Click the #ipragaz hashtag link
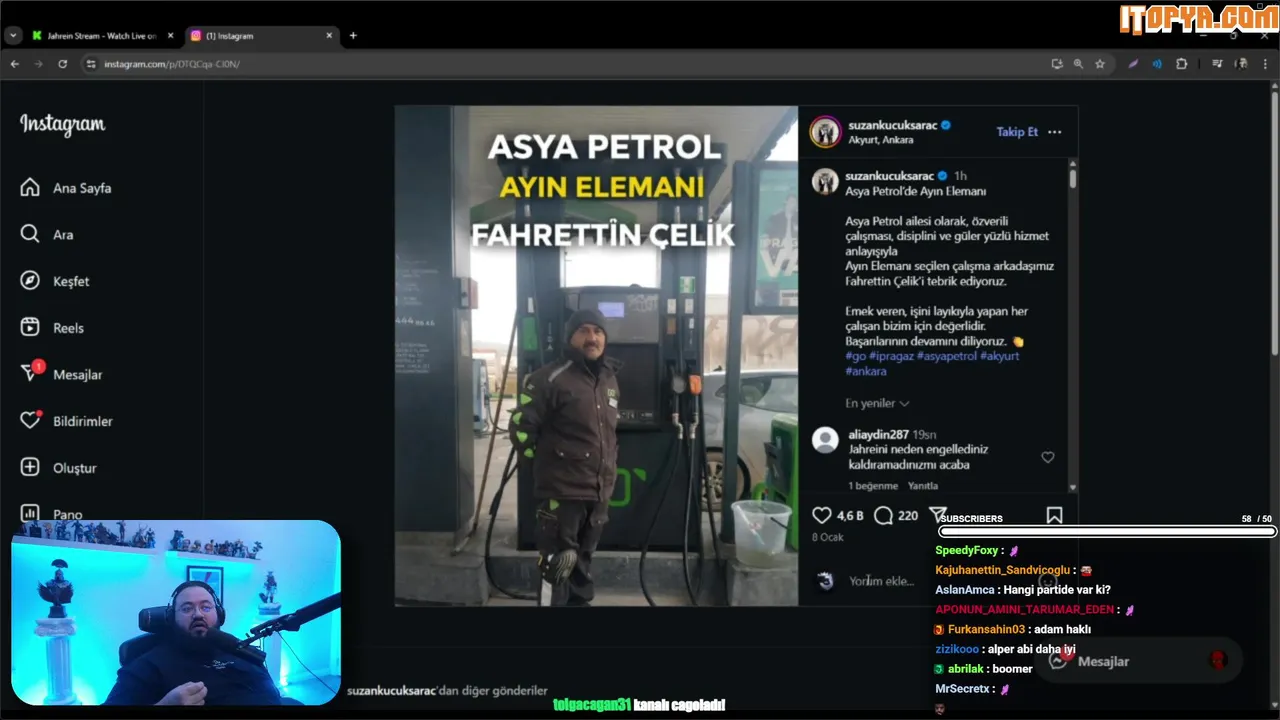1280x720 pixels. point(891,356)
